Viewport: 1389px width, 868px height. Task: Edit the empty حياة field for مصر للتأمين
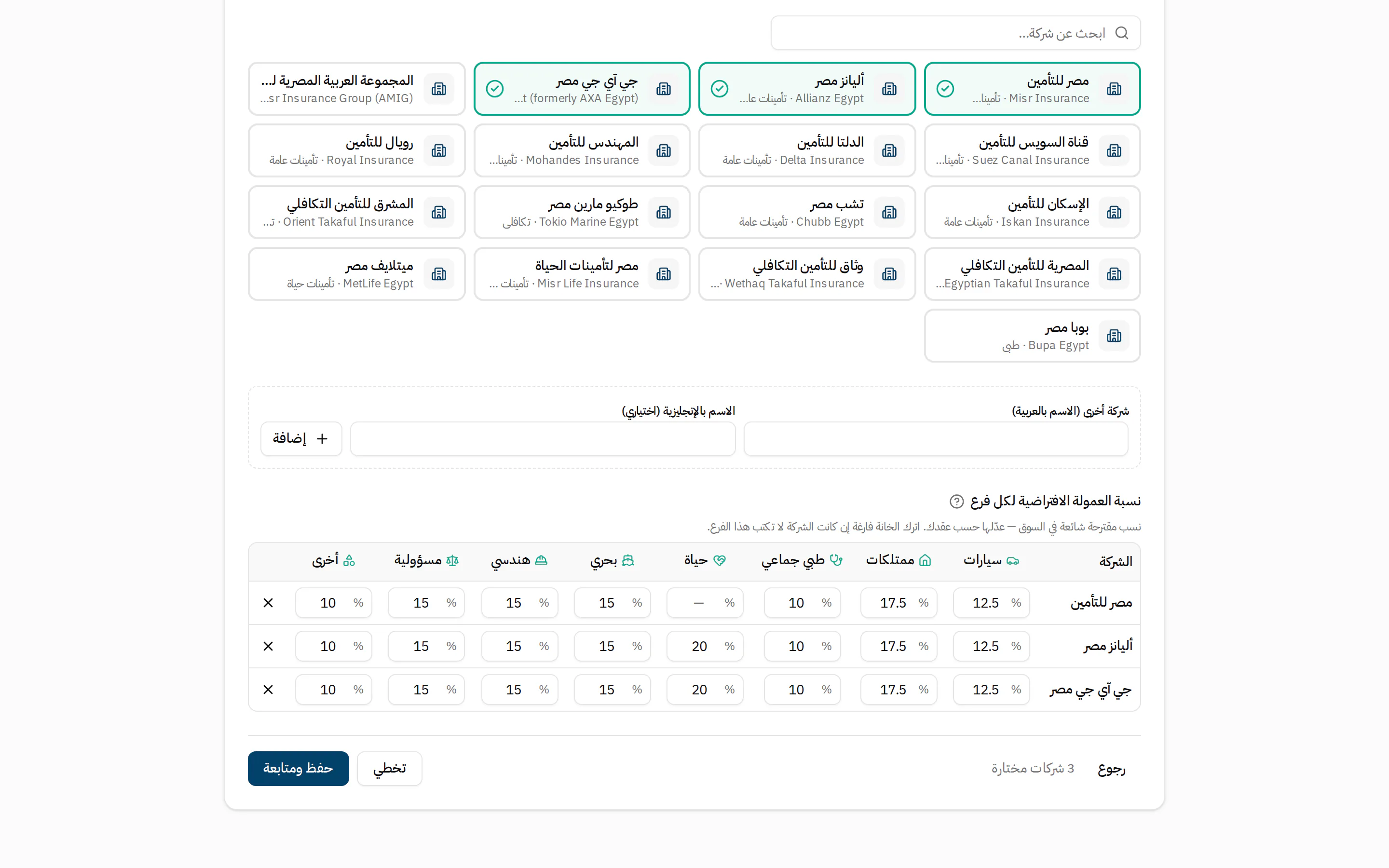click(x=705, y=603)
